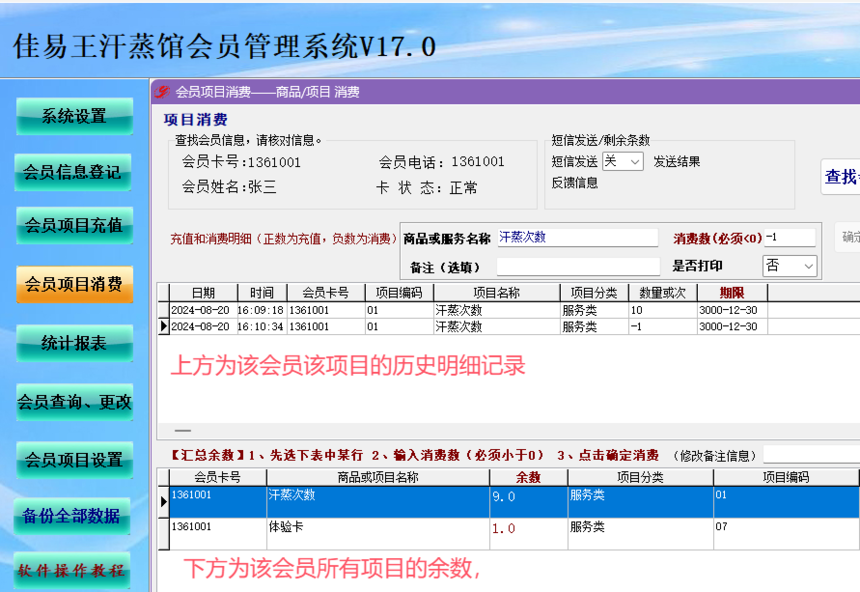Click the 商品或项目名称 column header
The height and width of the screenshot is (592, 860).
(378, 477)
